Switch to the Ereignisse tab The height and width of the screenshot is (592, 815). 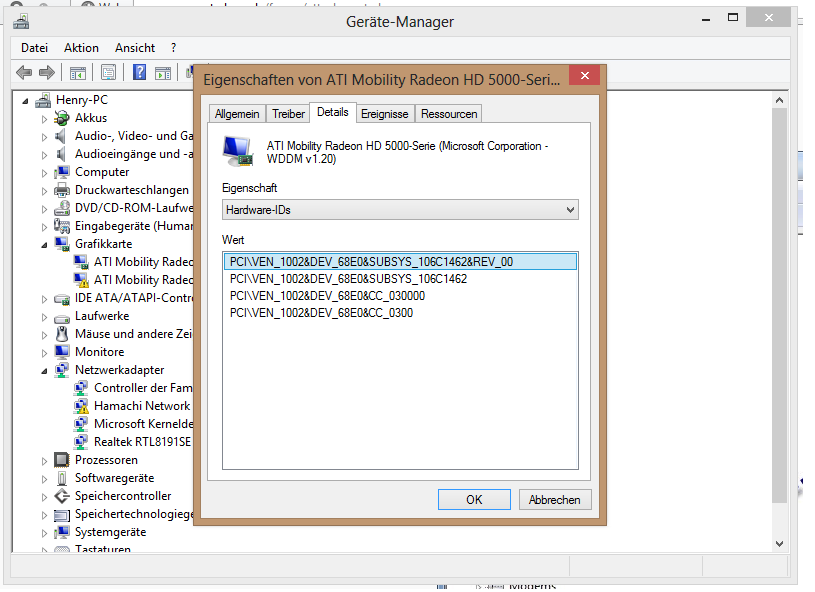[x=385, y=114]
